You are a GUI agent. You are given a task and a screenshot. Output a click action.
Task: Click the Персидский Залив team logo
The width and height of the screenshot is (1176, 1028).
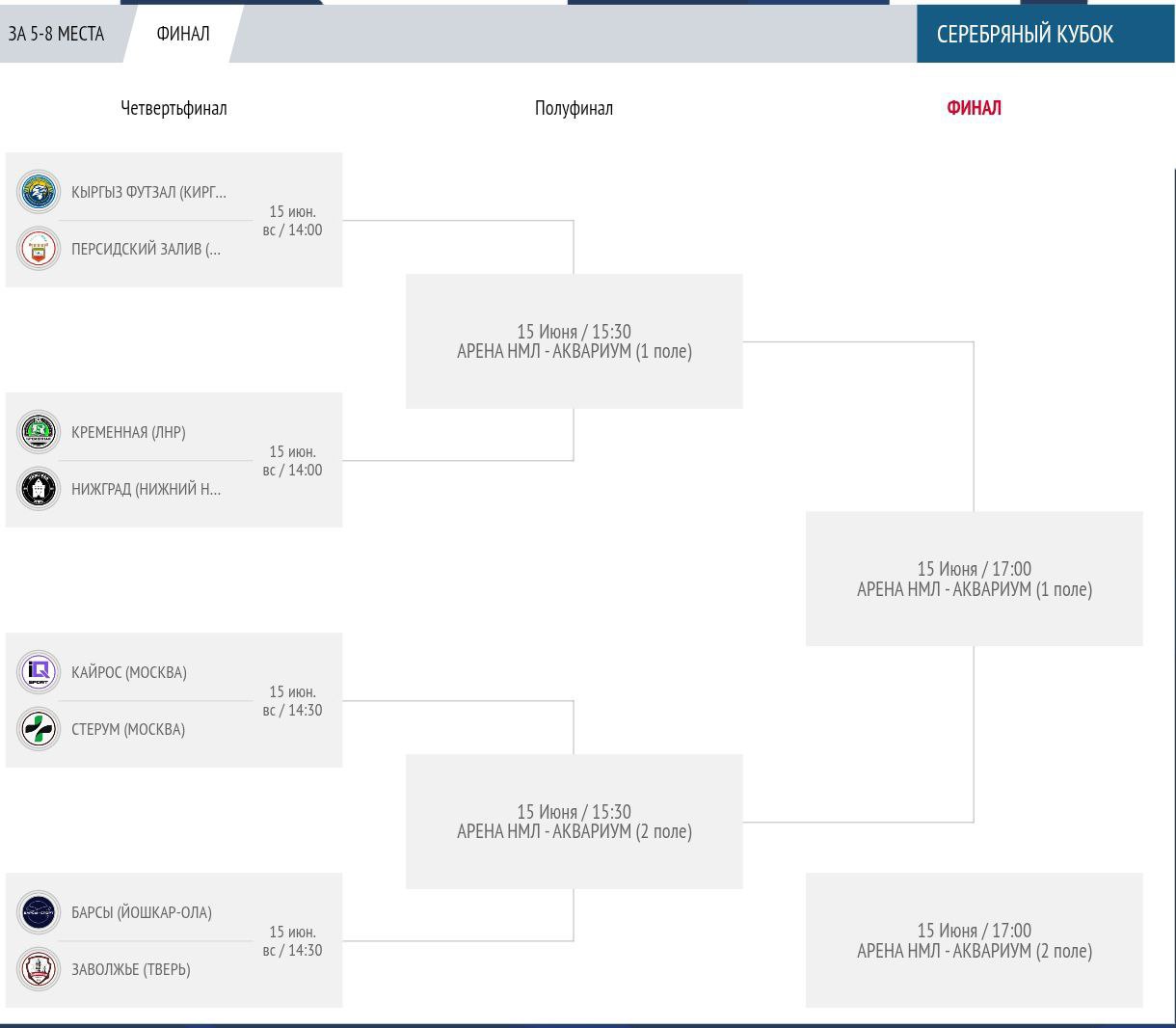(x=39, y=249)
